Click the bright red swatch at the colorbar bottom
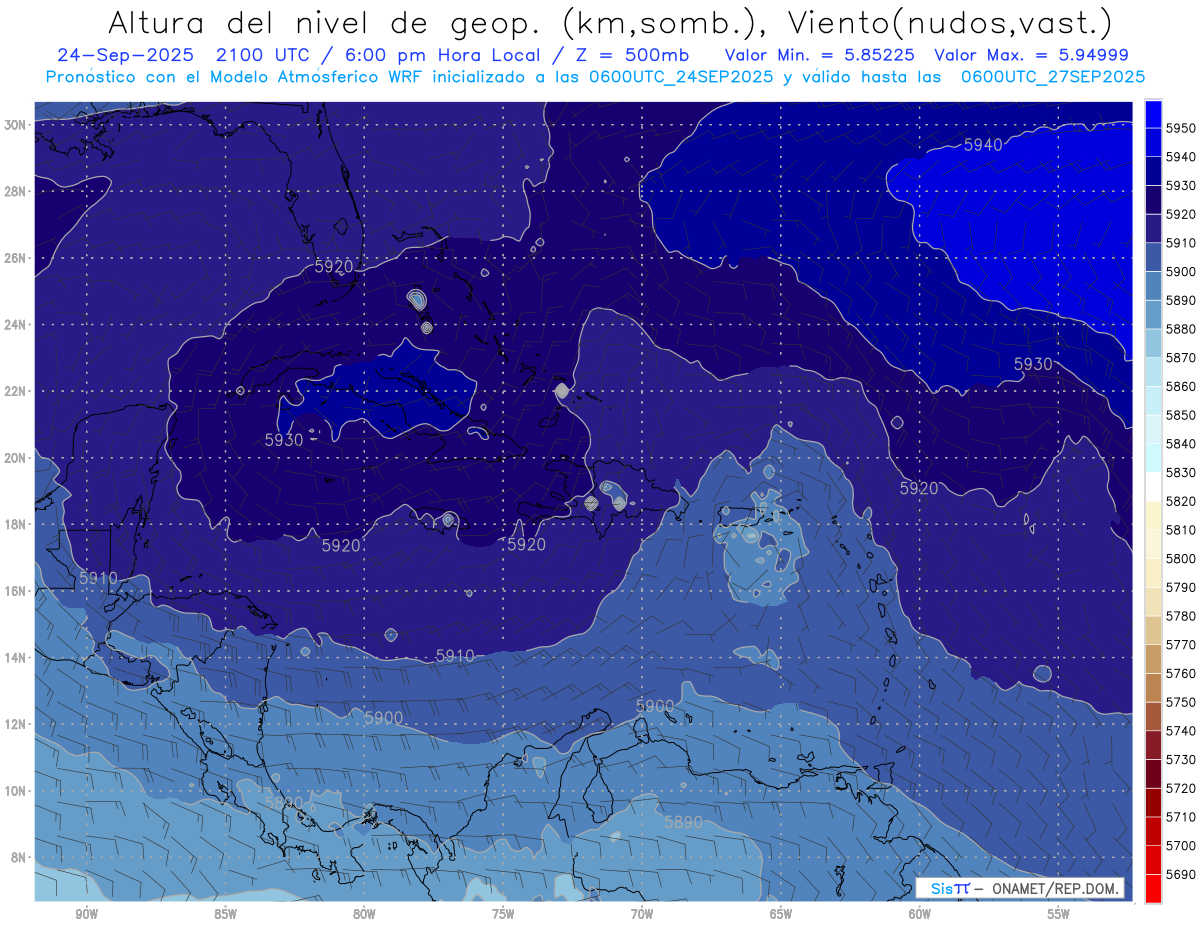1200x927 pixels. click(x=1153, y=888)
